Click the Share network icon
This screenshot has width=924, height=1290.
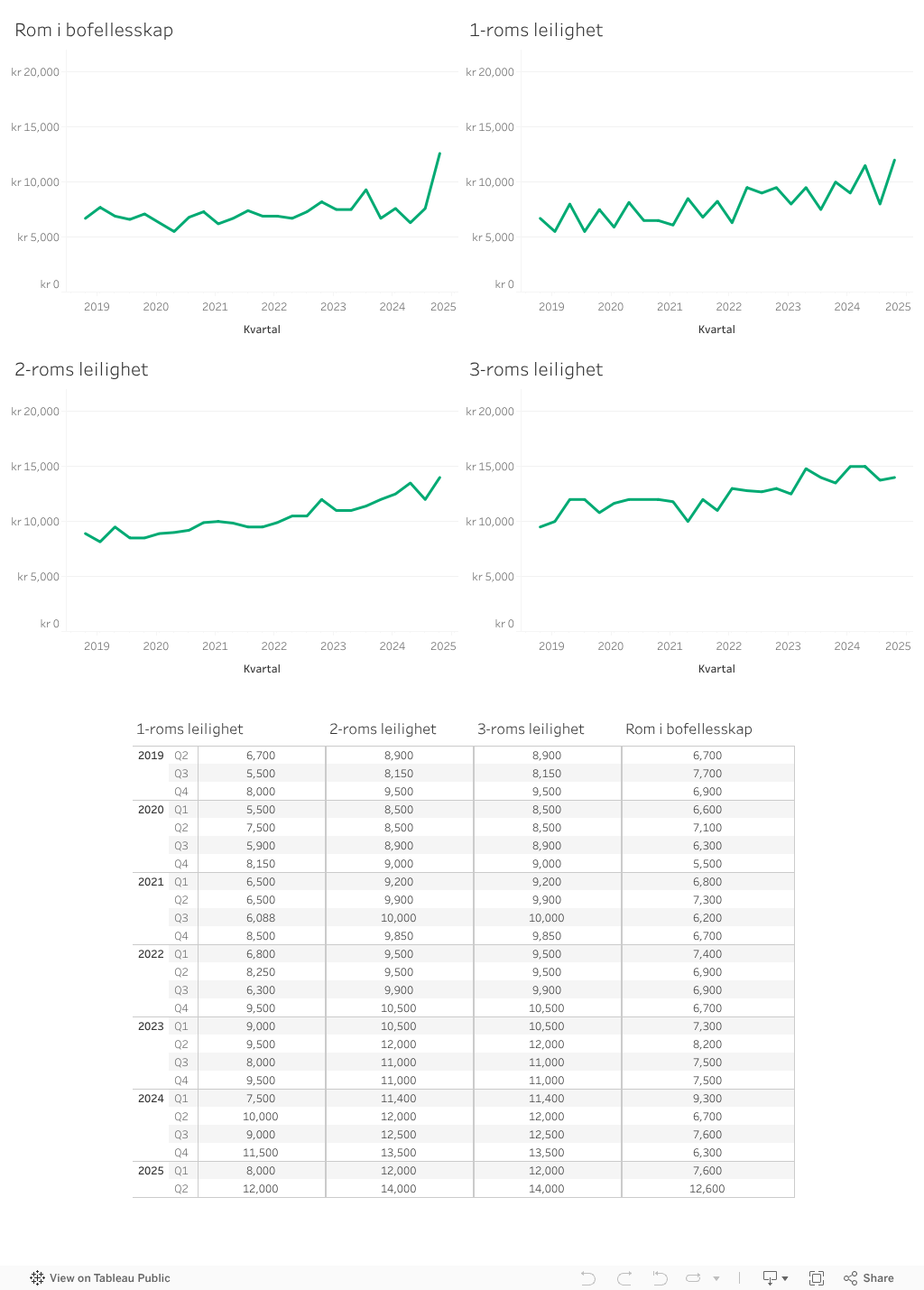(852, 1278)
